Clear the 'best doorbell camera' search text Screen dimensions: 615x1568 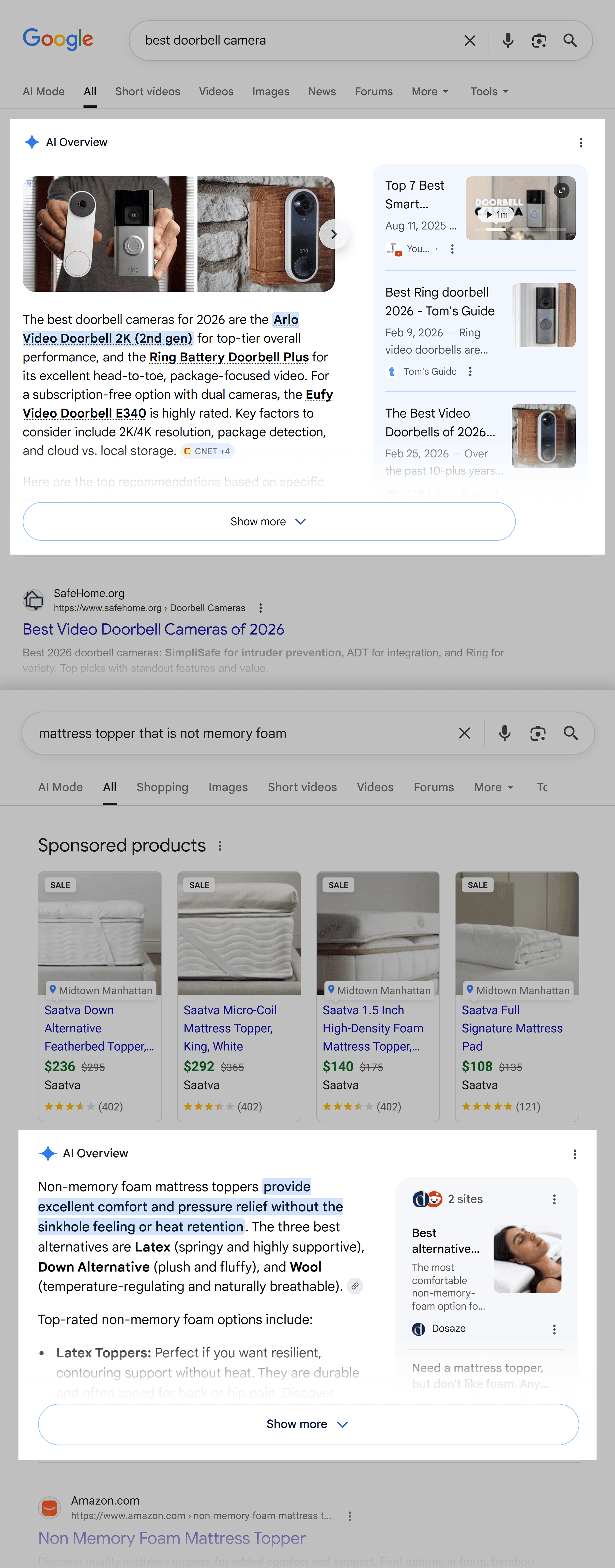pyautogui.click(x=469, y=41)
